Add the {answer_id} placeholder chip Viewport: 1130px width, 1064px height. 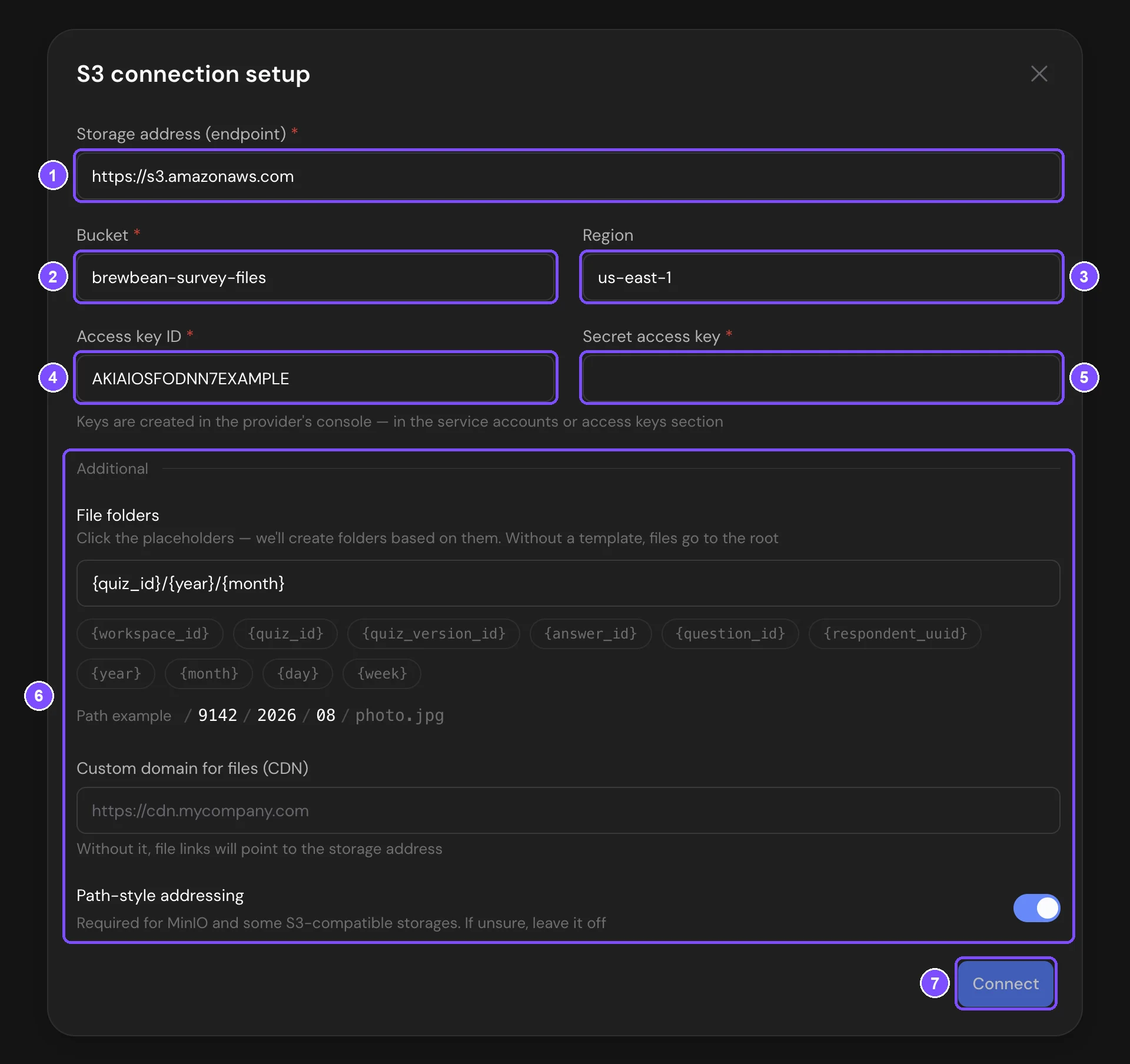click(x=591, y=634)
